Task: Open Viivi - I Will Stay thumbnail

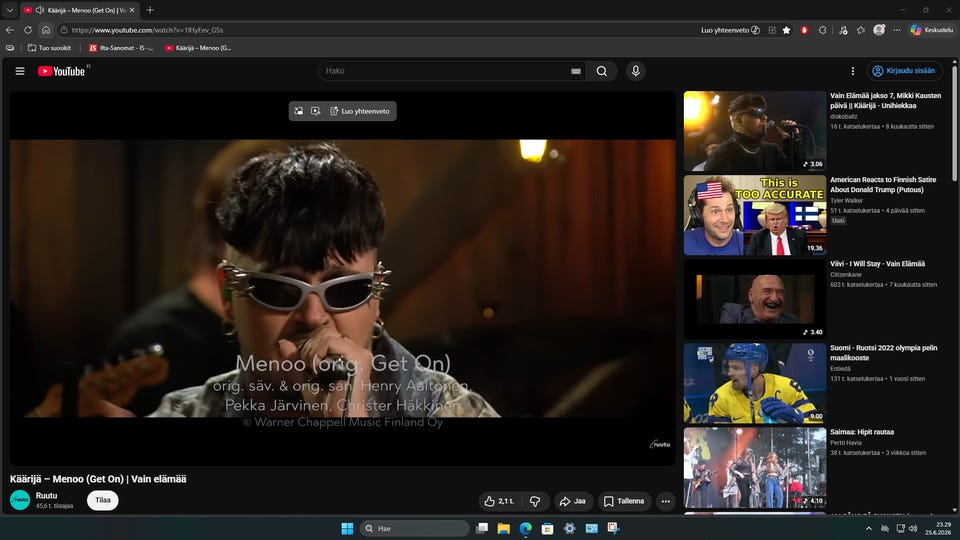Action: (755, 299)
